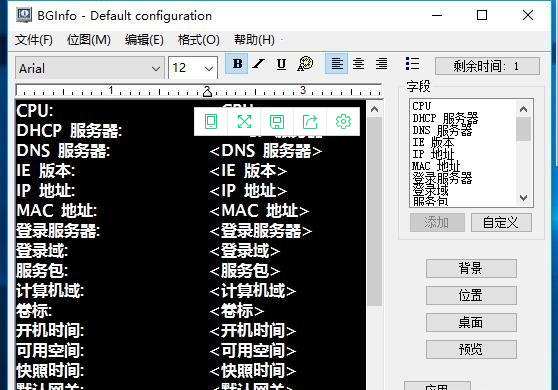Image resolution: width=558 pixels, height=390 pixels.
Task: Open the green gear settings icon
Action: pyautogui.click(x=343, y=122)
